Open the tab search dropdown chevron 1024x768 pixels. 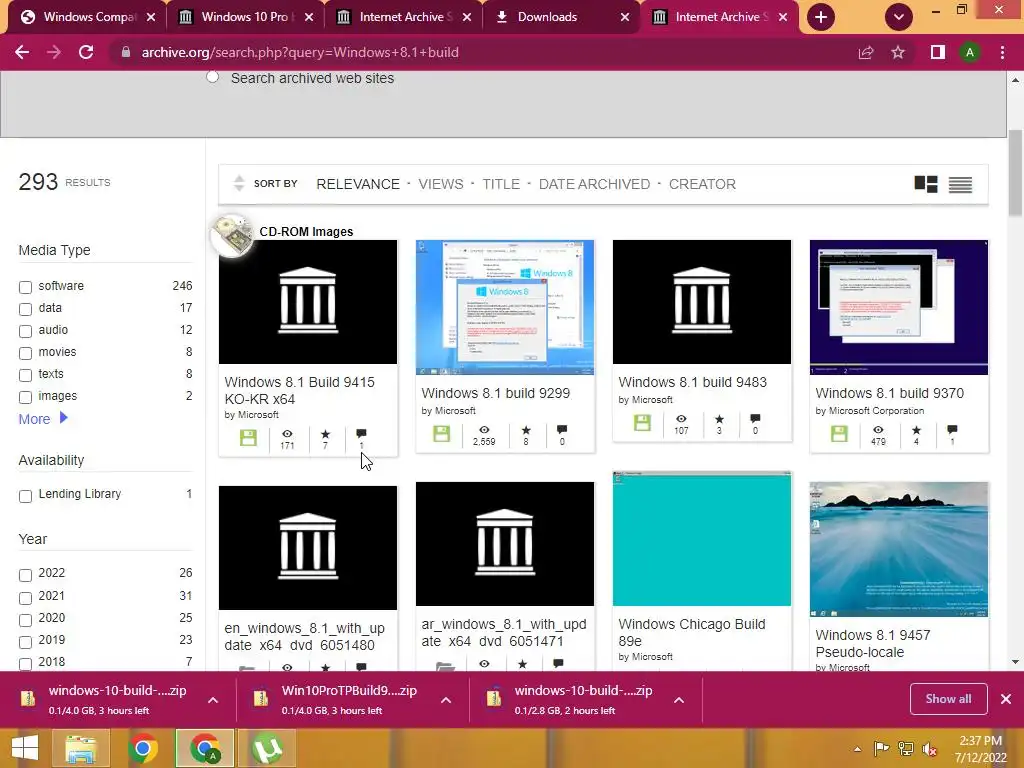pos(899,17)
